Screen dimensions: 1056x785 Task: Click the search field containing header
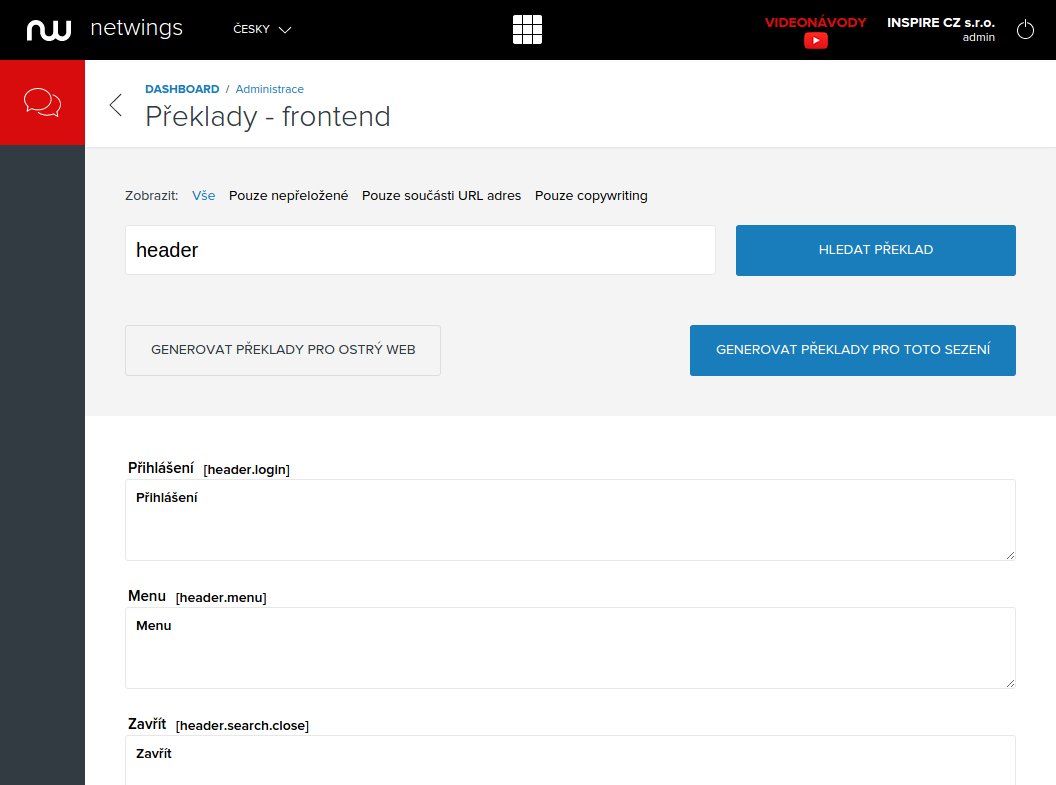(x=420, y=250)
